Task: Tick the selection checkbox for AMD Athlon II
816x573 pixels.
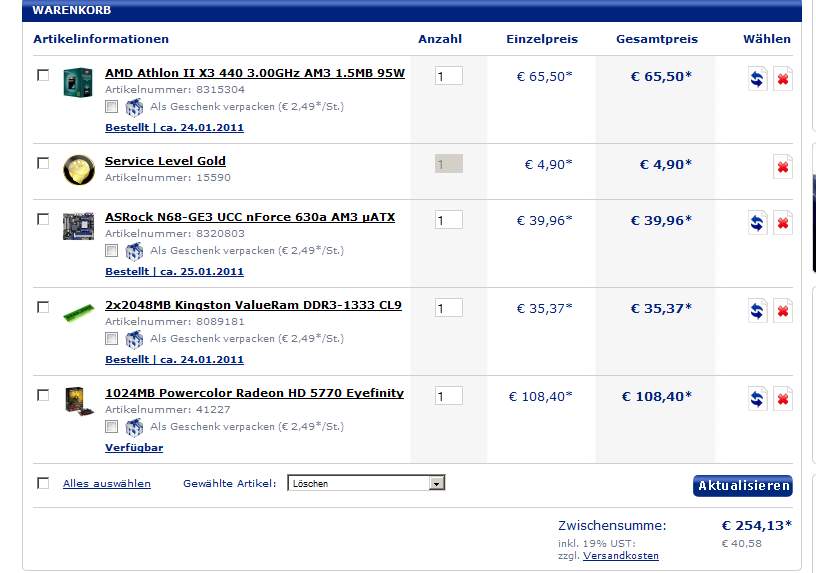Action: [x=43, y=75]
